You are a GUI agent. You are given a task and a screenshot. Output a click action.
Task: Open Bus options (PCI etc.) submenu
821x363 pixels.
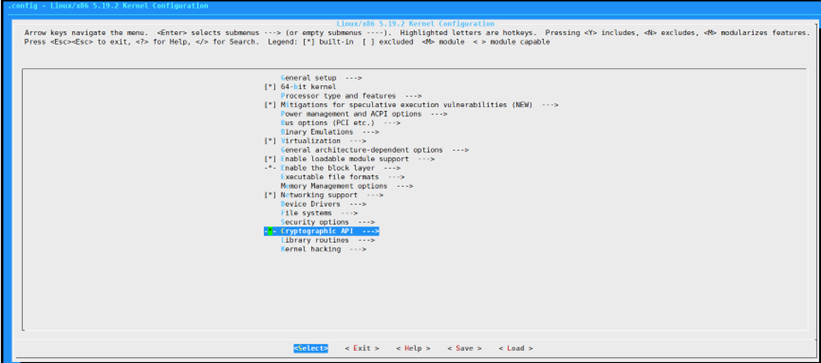(x=340, y=123)
